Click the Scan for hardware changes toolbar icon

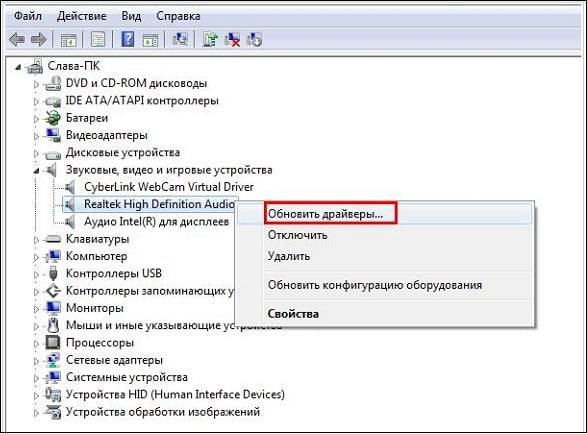click(x=180, y=39)
